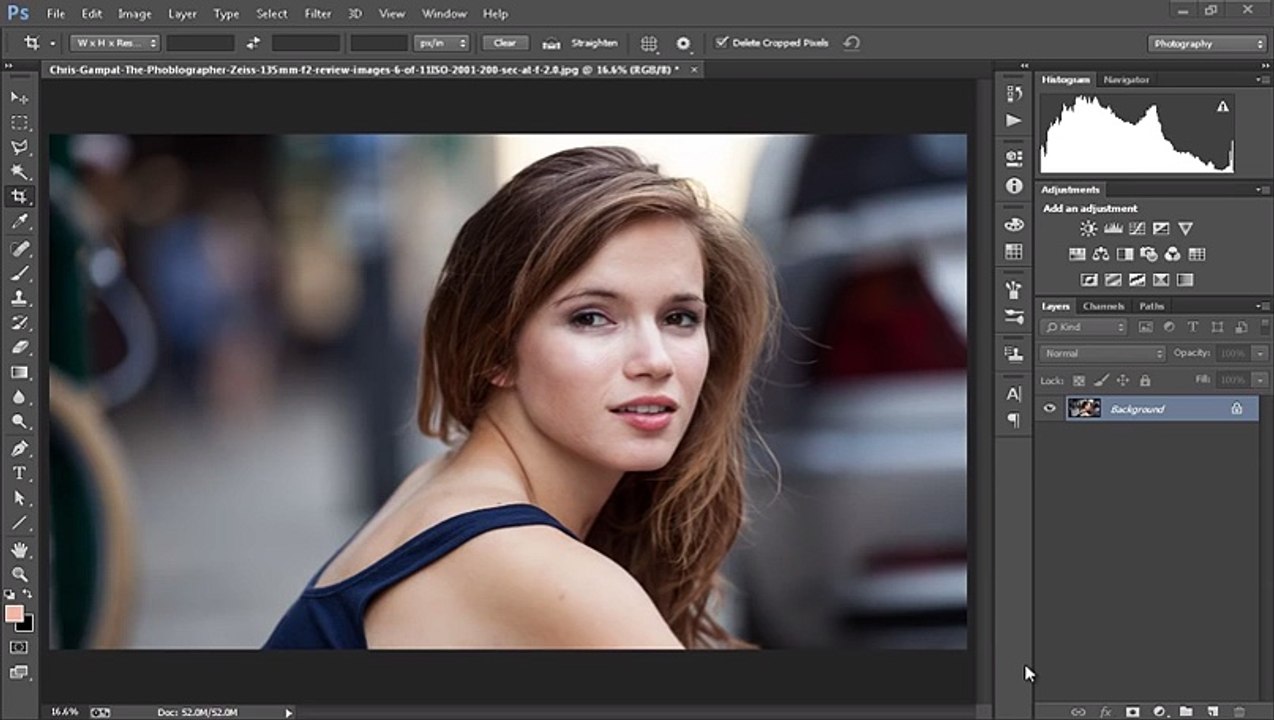
Task: Add a Curves adjustment
Action: (1137, 229)
